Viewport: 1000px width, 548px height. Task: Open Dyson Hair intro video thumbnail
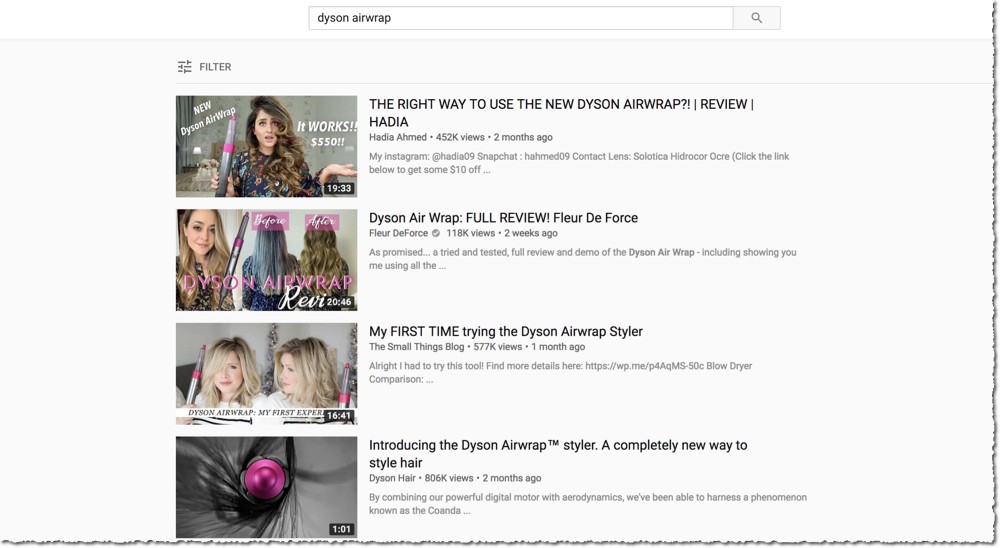tap(267, 487)
